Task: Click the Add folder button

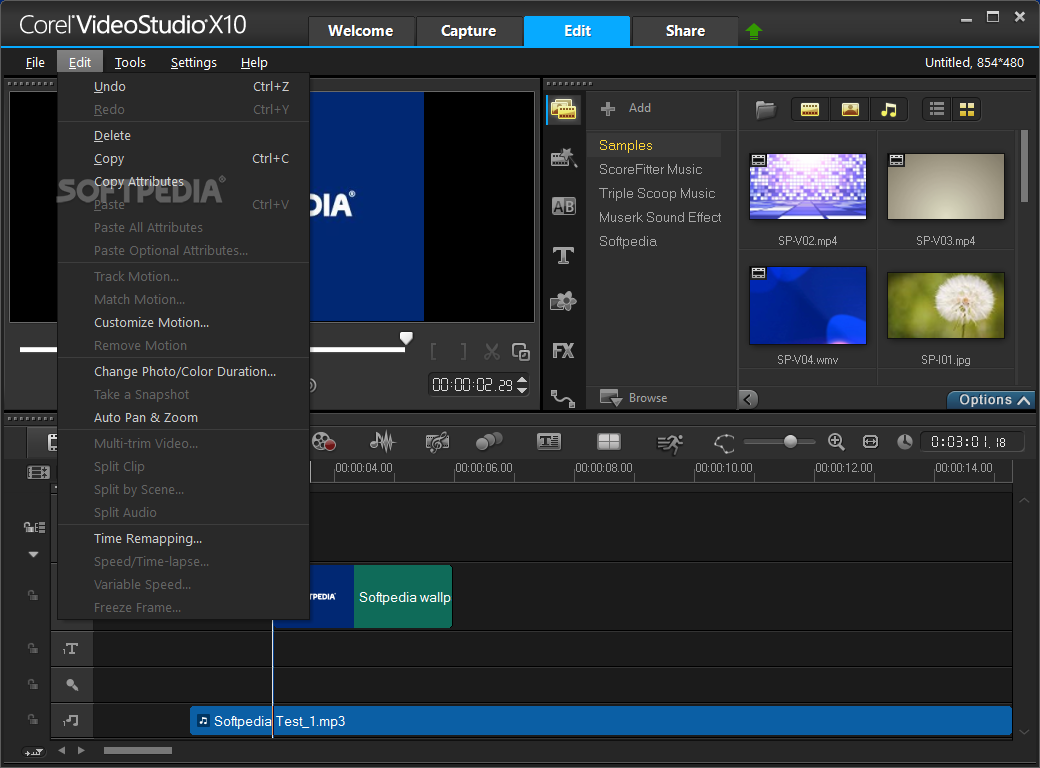Action: point(625,108)
